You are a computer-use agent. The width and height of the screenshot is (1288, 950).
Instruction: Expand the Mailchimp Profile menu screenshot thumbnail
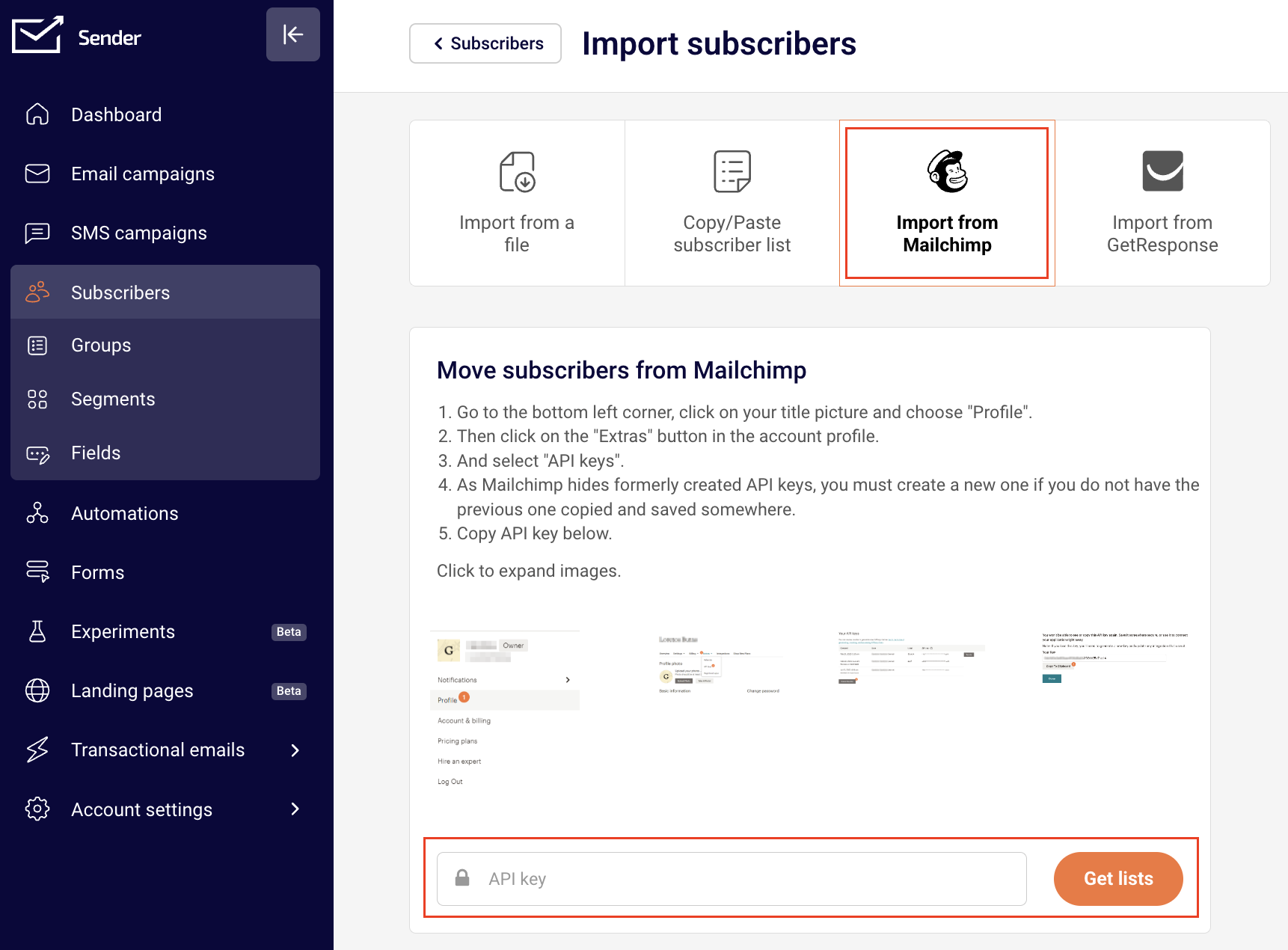click(505, 709)
